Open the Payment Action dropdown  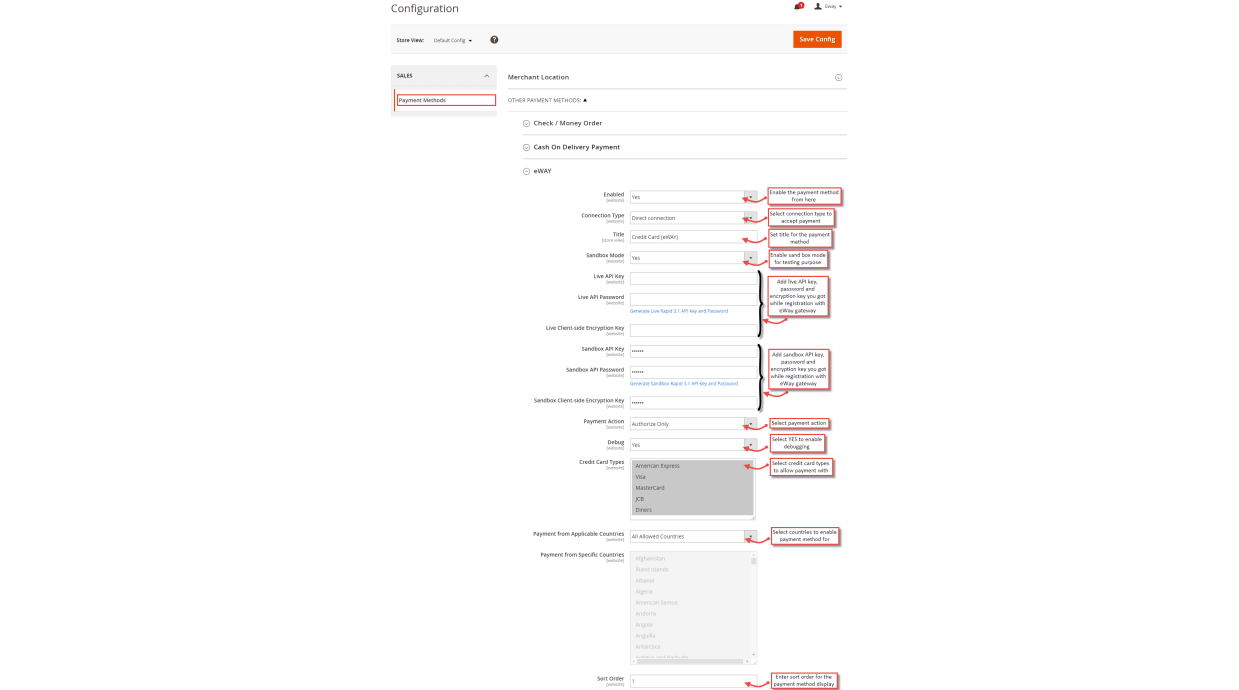(x=693, y=424)
